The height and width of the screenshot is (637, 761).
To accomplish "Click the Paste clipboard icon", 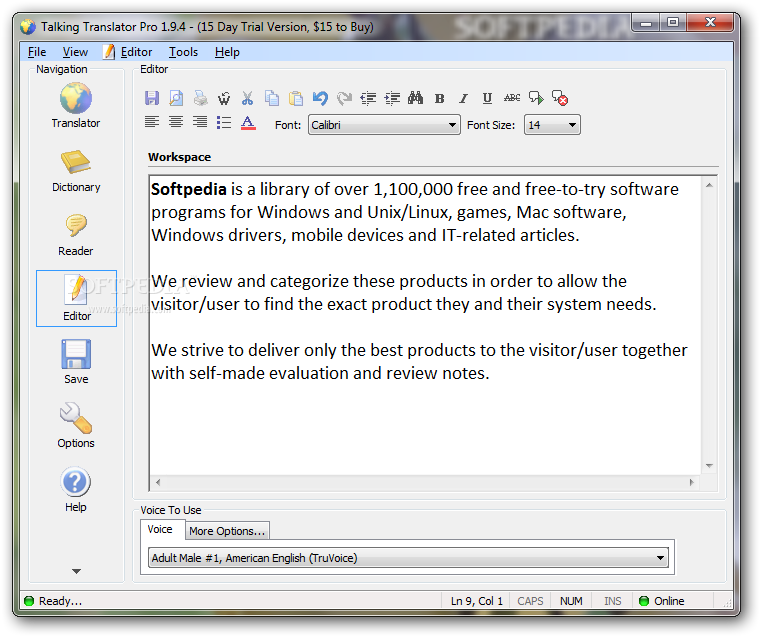I will point(296,98).
